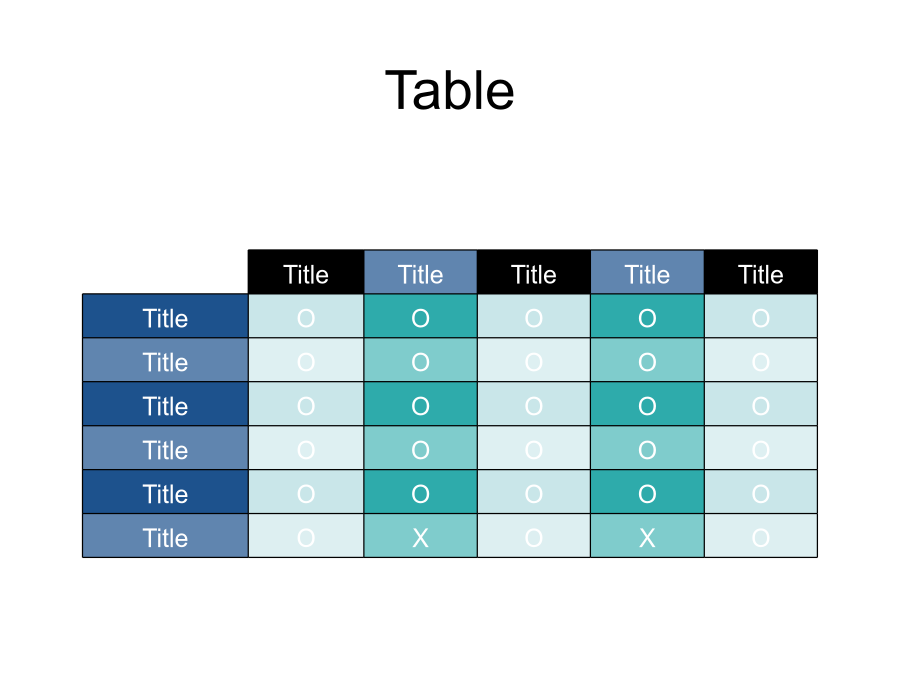Screen dimensions: 900x675
Task: Click the last column header Title cell
Action: (x=761, y=273)
